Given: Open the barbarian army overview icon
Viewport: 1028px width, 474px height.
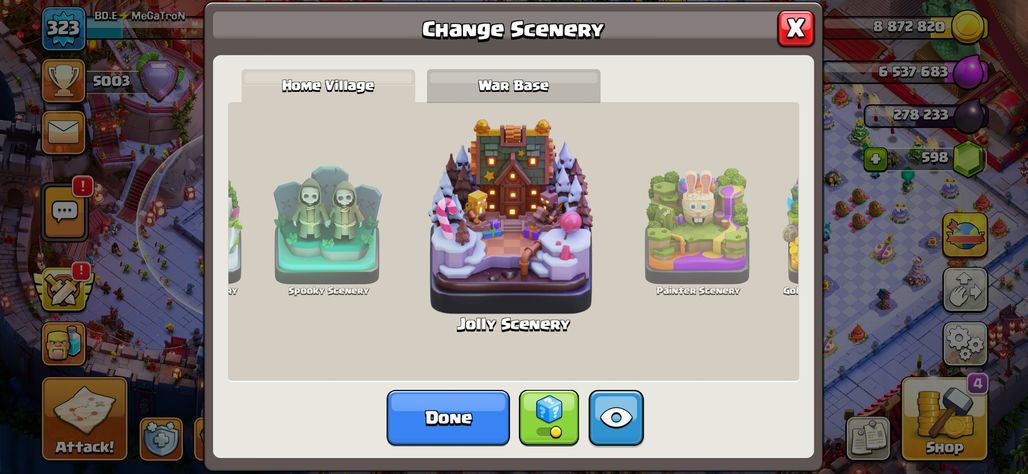Looking at the screenshot, I should (64, 344).
